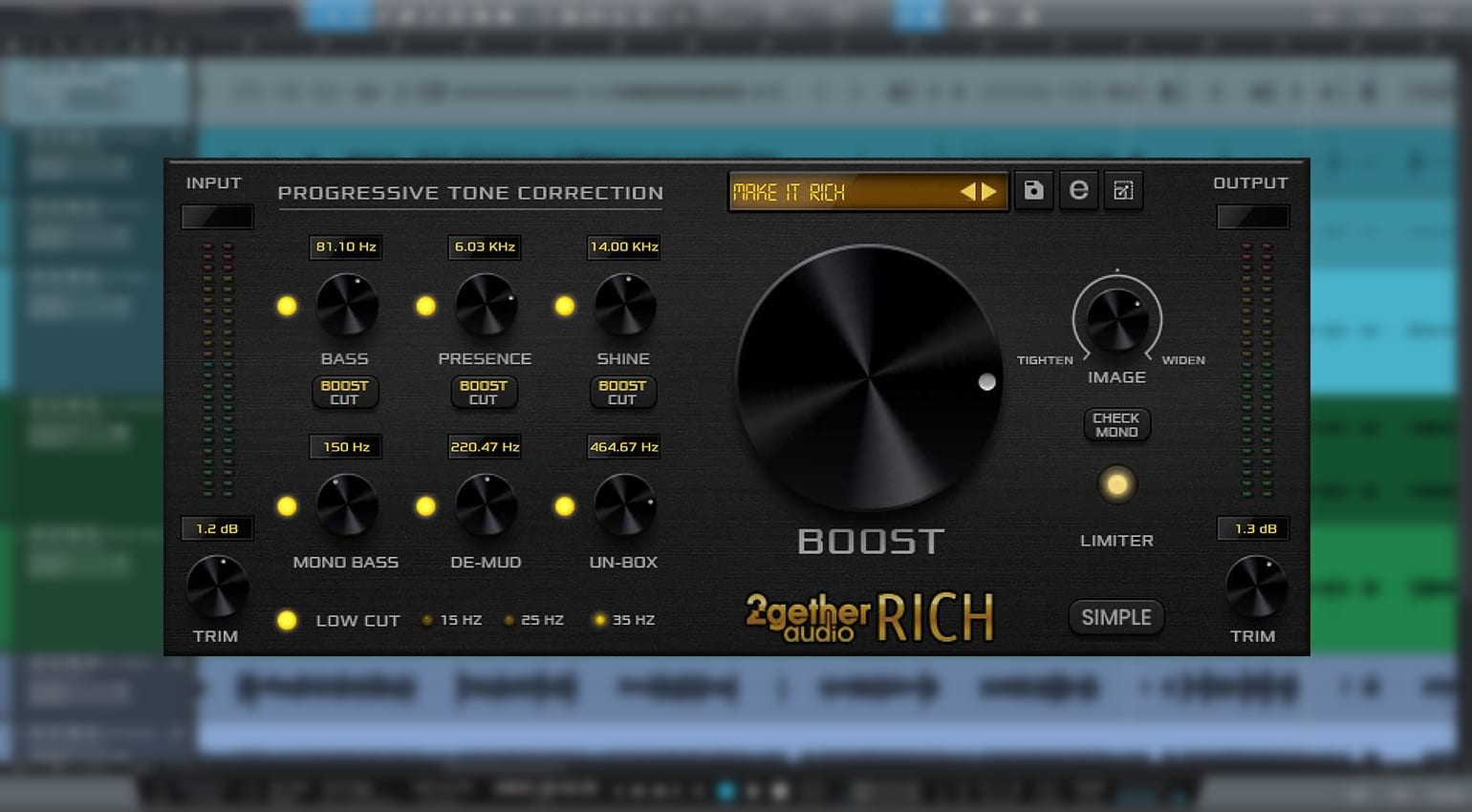Viewport: 1472px width, 812px height.
Task: Switch BASS Boost/Cut mode button
Action: pyautogui.click(x=344, y=393)
